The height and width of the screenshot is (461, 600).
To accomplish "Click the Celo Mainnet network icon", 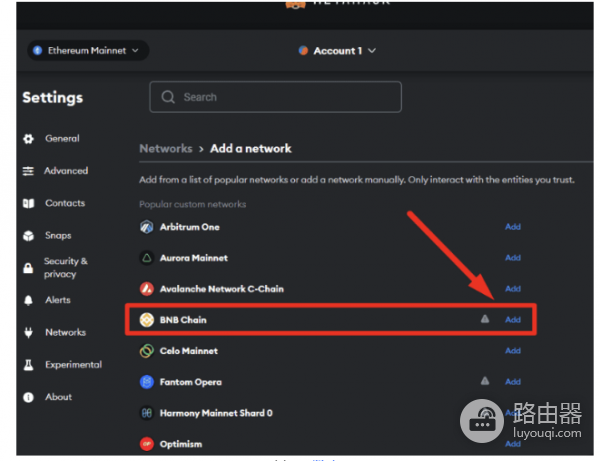I will (147, 351).
